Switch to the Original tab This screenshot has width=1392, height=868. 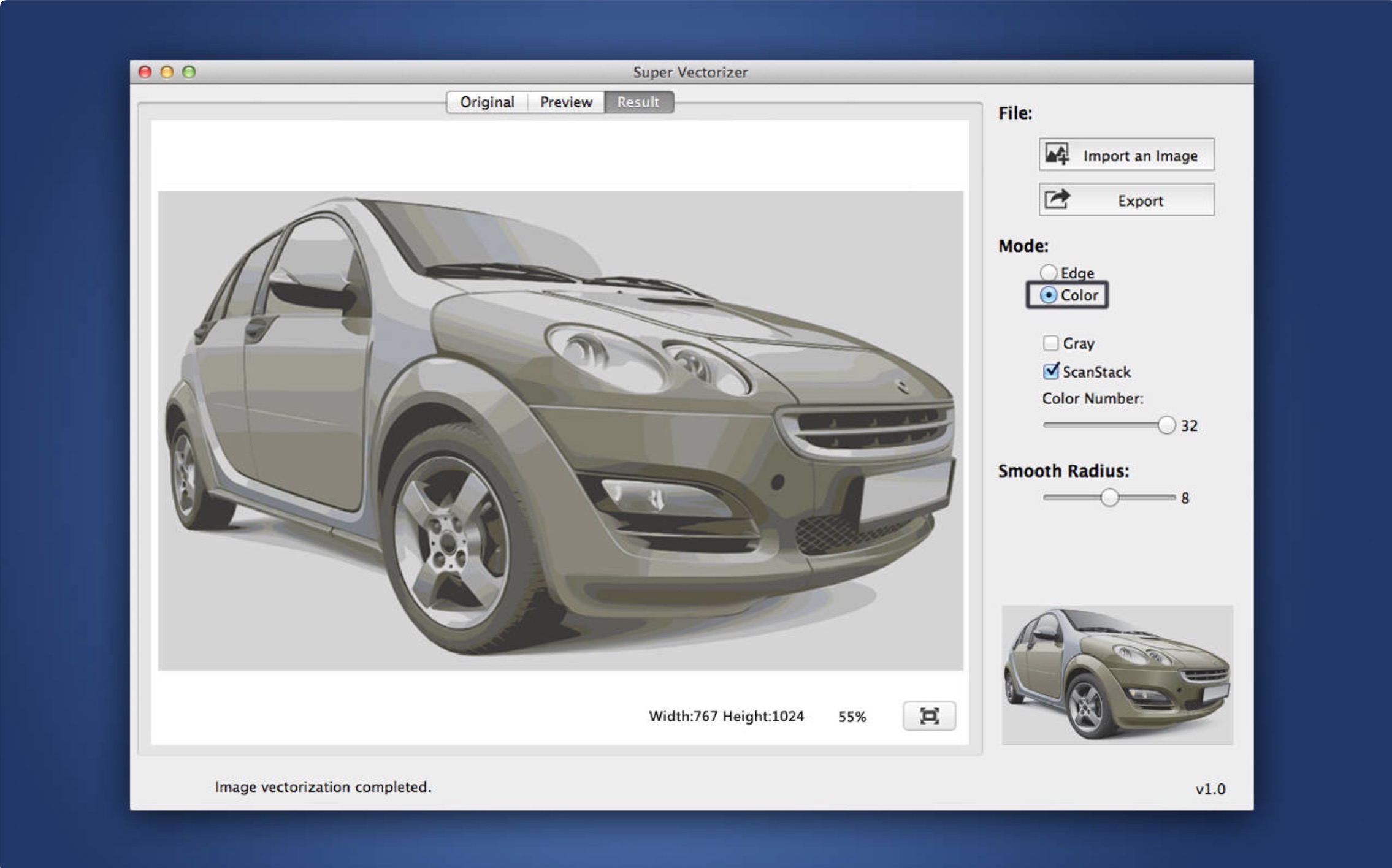pyautogui.click(x=487, y=102)
